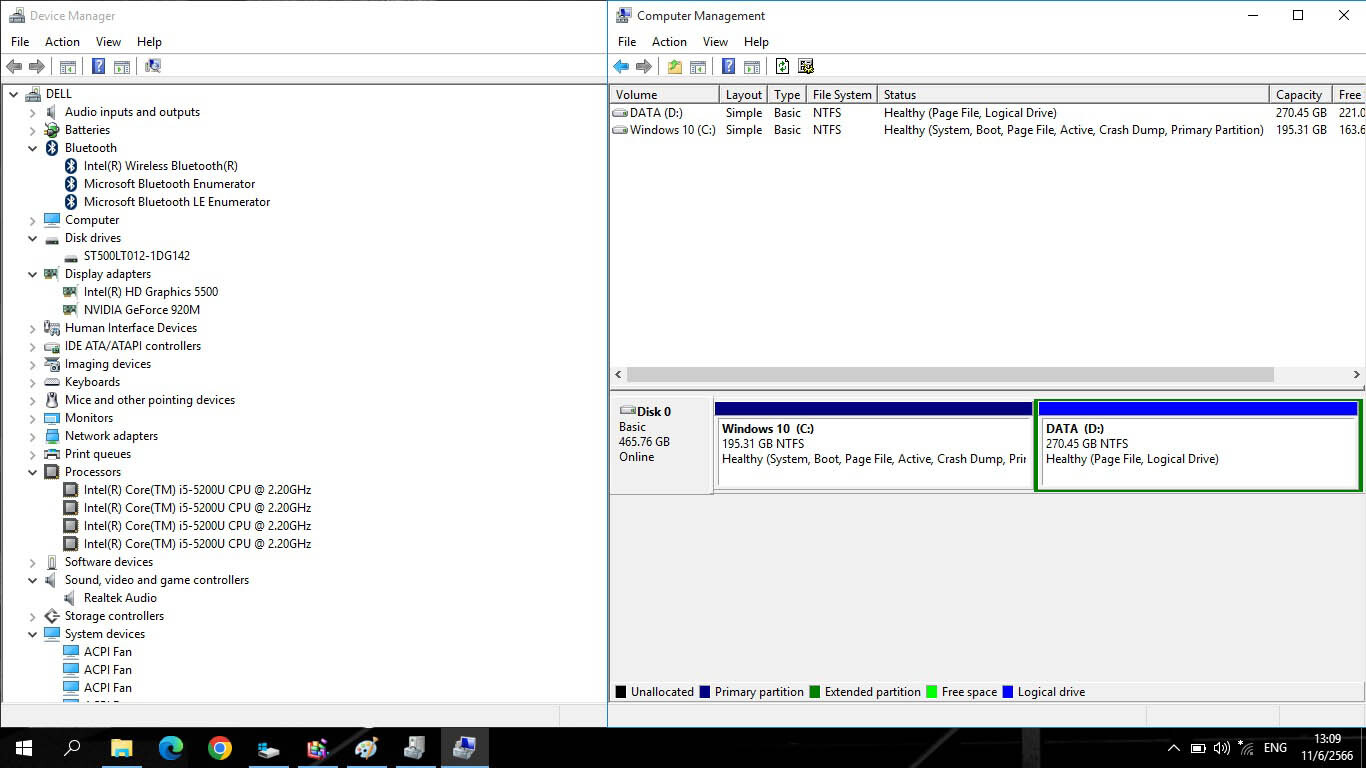1366x768 pixels.
Task: Select Windows 10 (C:) partition block
Action: 874,445
